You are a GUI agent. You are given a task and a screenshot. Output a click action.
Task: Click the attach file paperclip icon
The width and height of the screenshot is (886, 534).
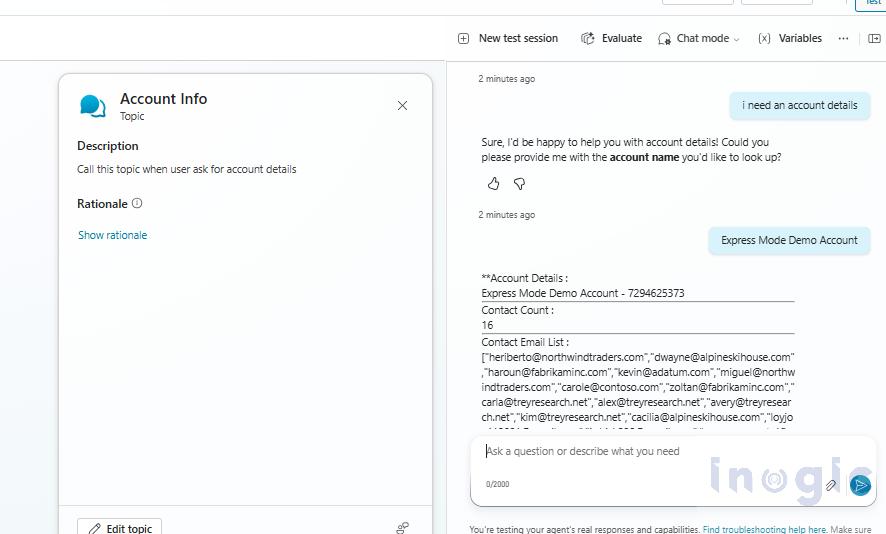click(831, 485)
